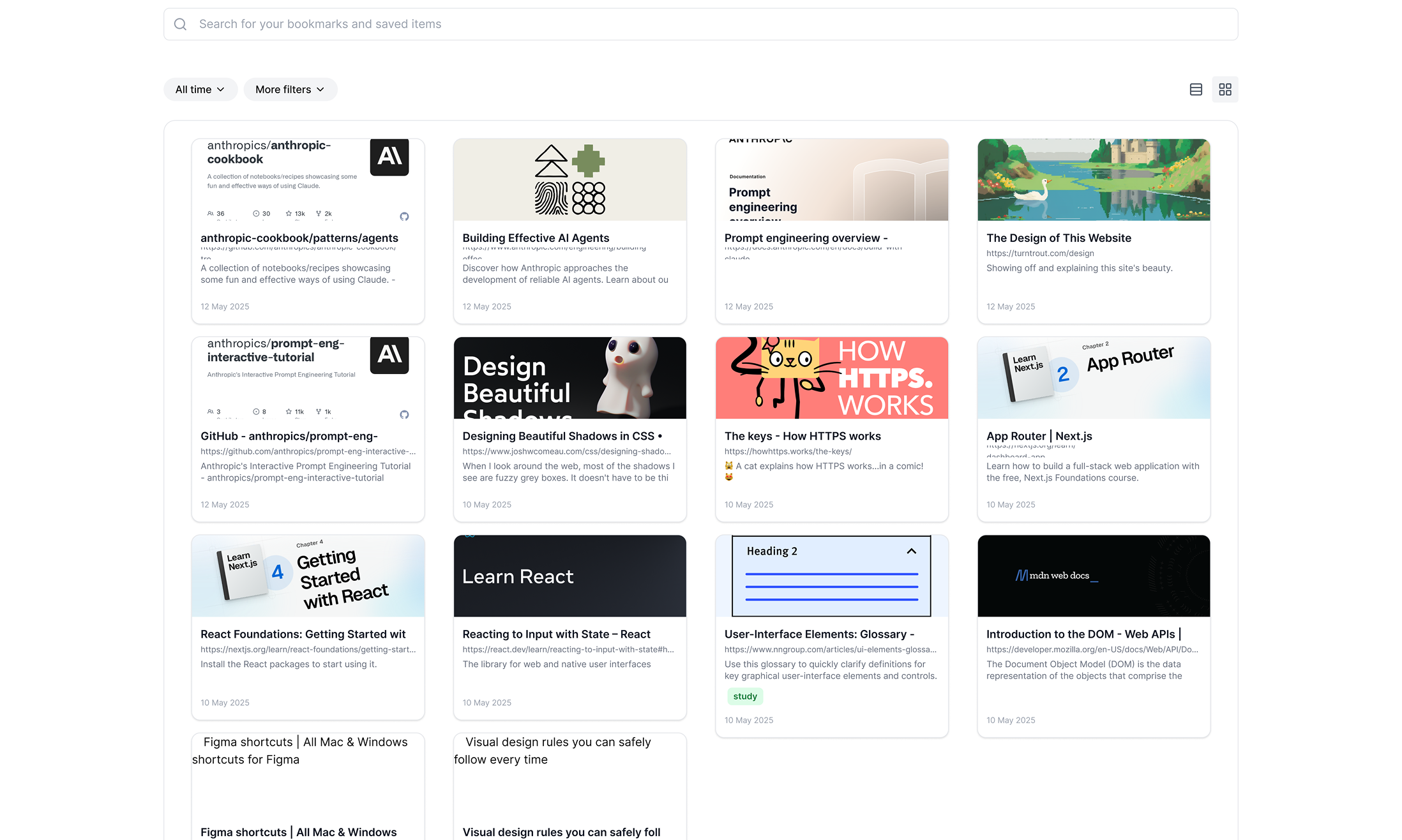Switch to grid view layout
The image size is (1402, 840).
[1225, 89]
